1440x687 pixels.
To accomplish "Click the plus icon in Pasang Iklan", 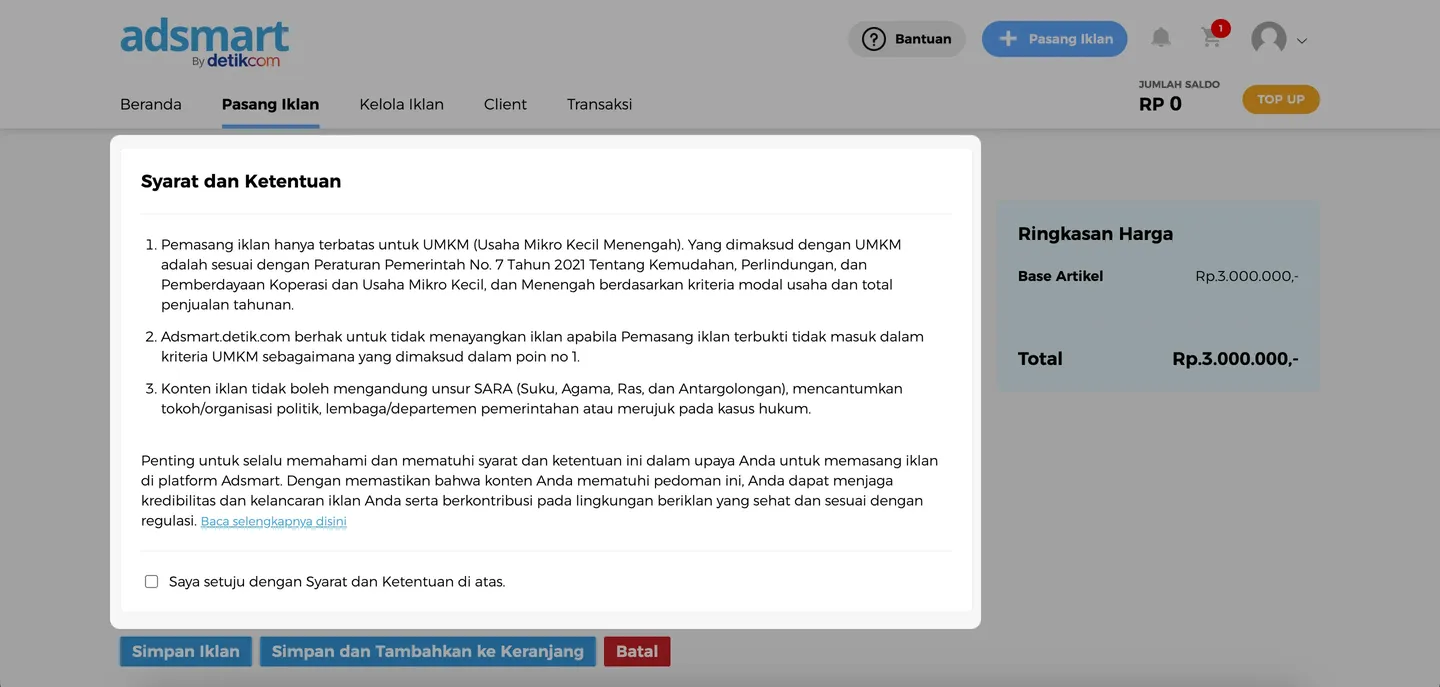I will pyautogui.click(x=1008, y=39).
